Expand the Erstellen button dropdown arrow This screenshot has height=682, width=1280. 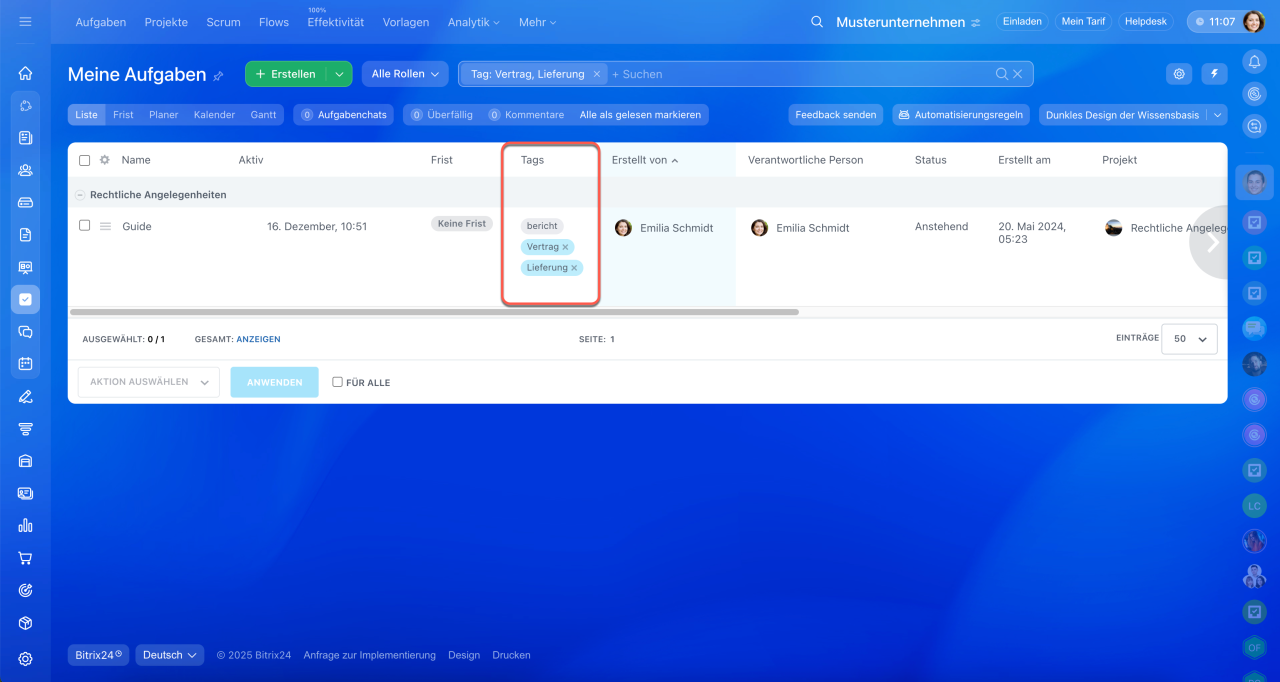tap(340, 74)
